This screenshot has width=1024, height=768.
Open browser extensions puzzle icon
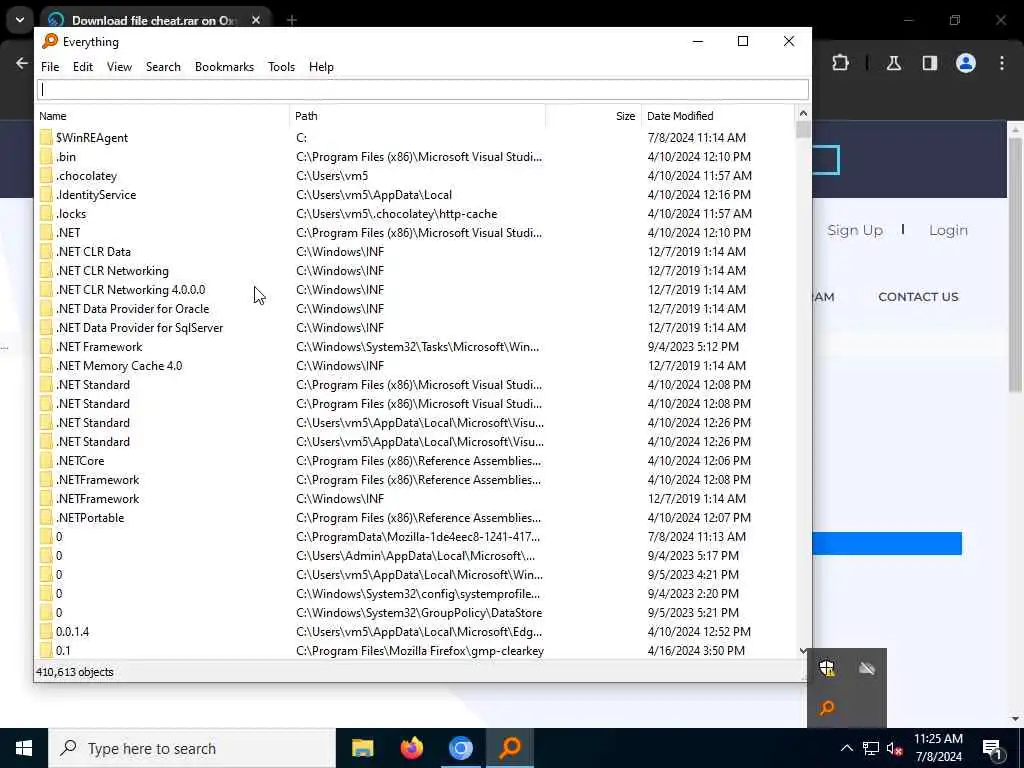[x=840, y=63]
